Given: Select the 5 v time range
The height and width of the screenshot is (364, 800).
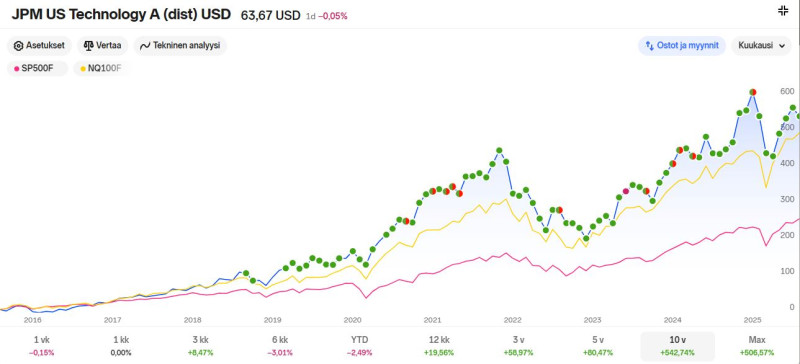Looking at the screenshot, I should pyautogui.click(x=598, y=346).
